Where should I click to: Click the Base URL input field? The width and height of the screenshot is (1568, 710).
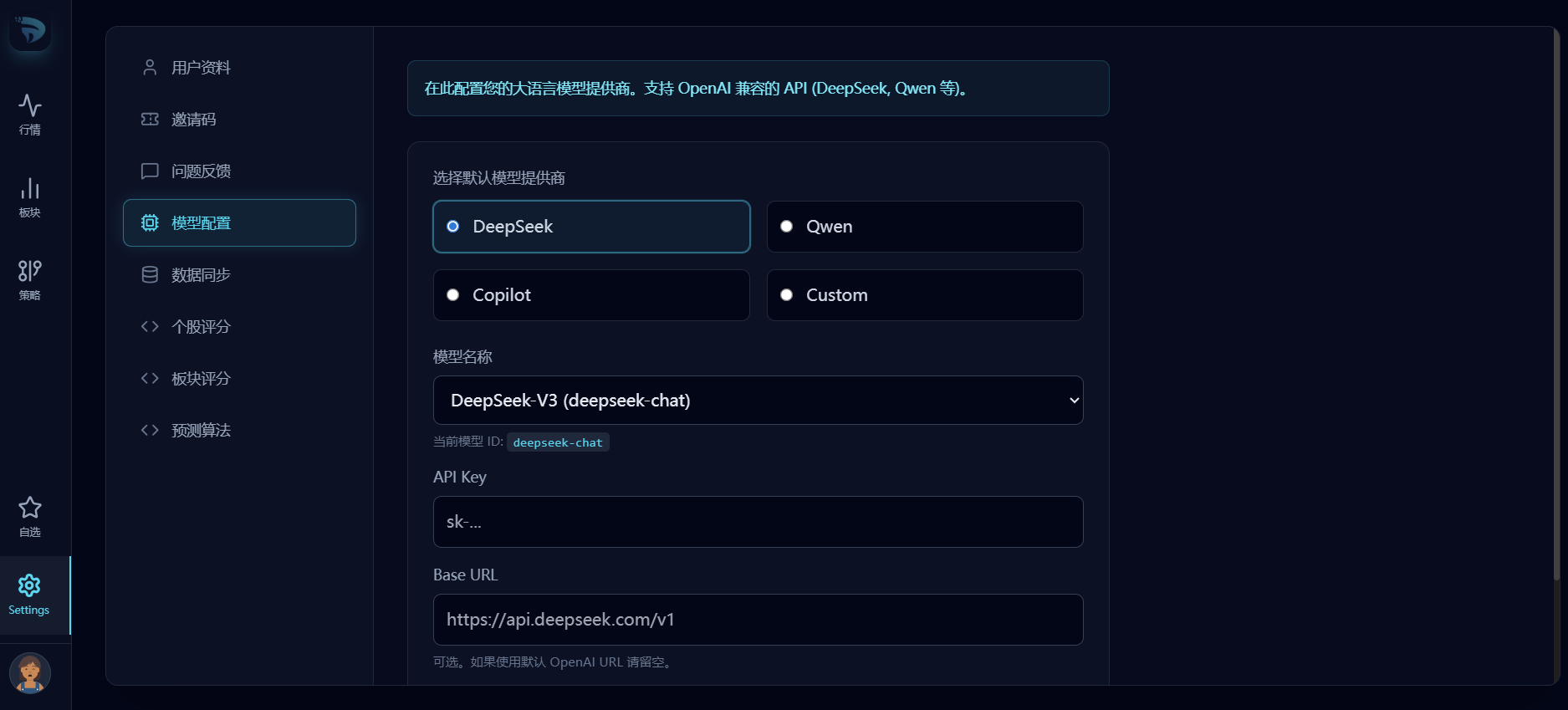(758, 620)
